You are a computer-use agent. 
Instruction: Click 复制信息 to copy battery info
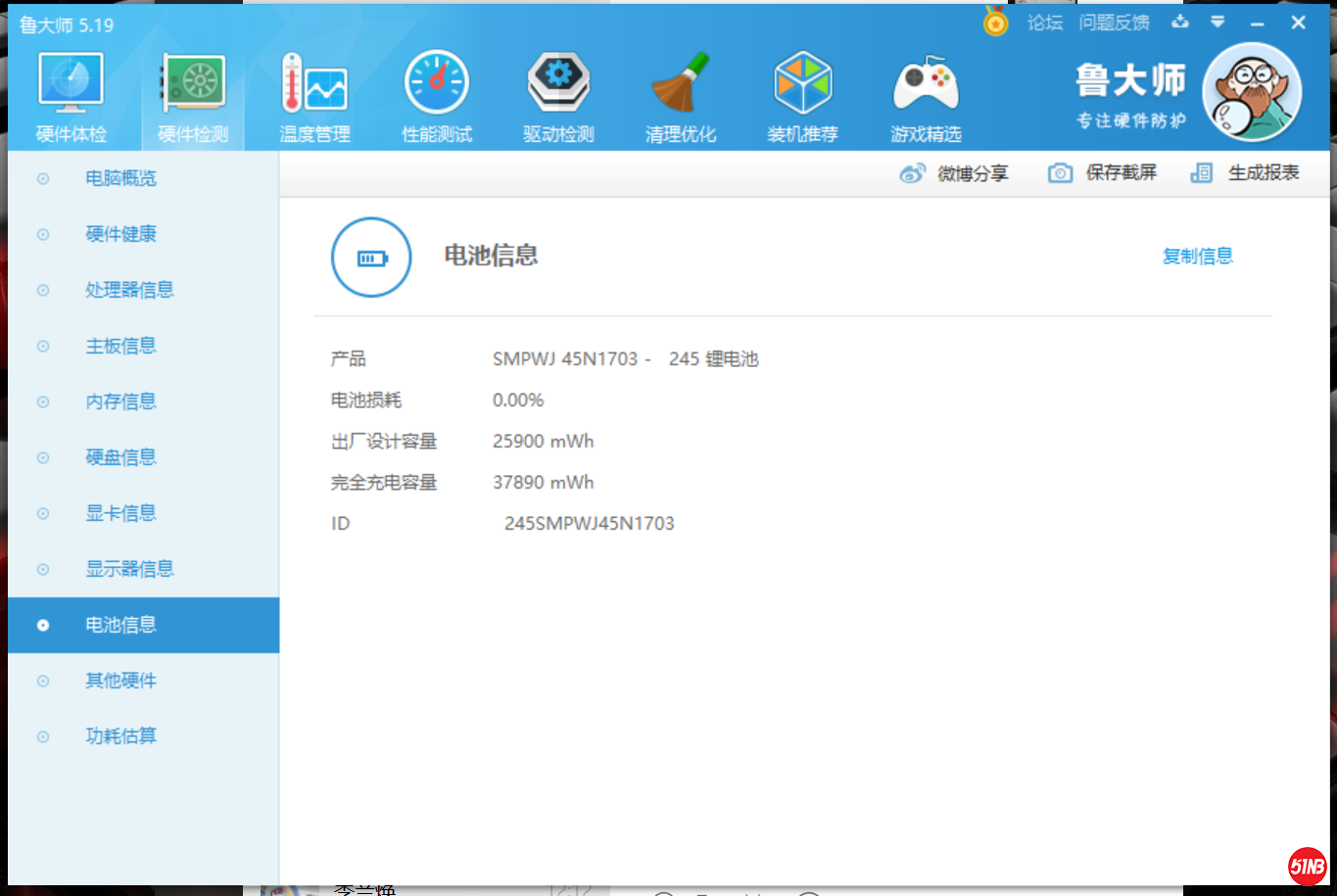[x=1197, y=257]
